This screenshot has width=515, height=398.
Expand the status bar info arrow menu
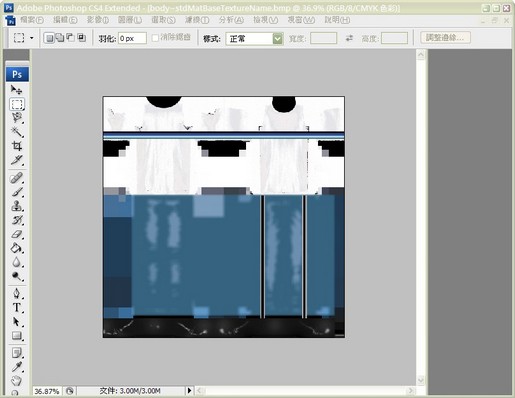coord(189,390)
